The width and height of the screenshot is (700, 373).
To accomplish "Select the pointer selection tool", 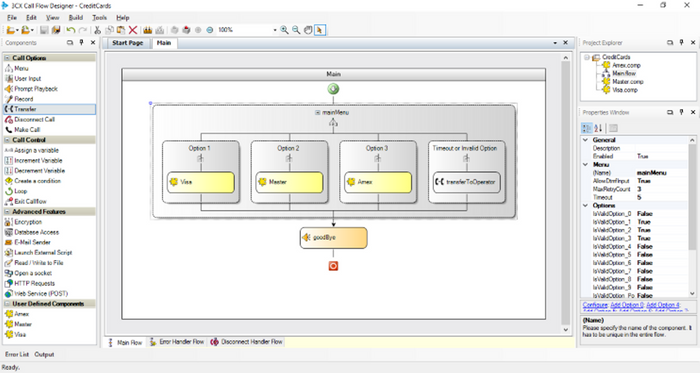I will (x=320, y=30).
